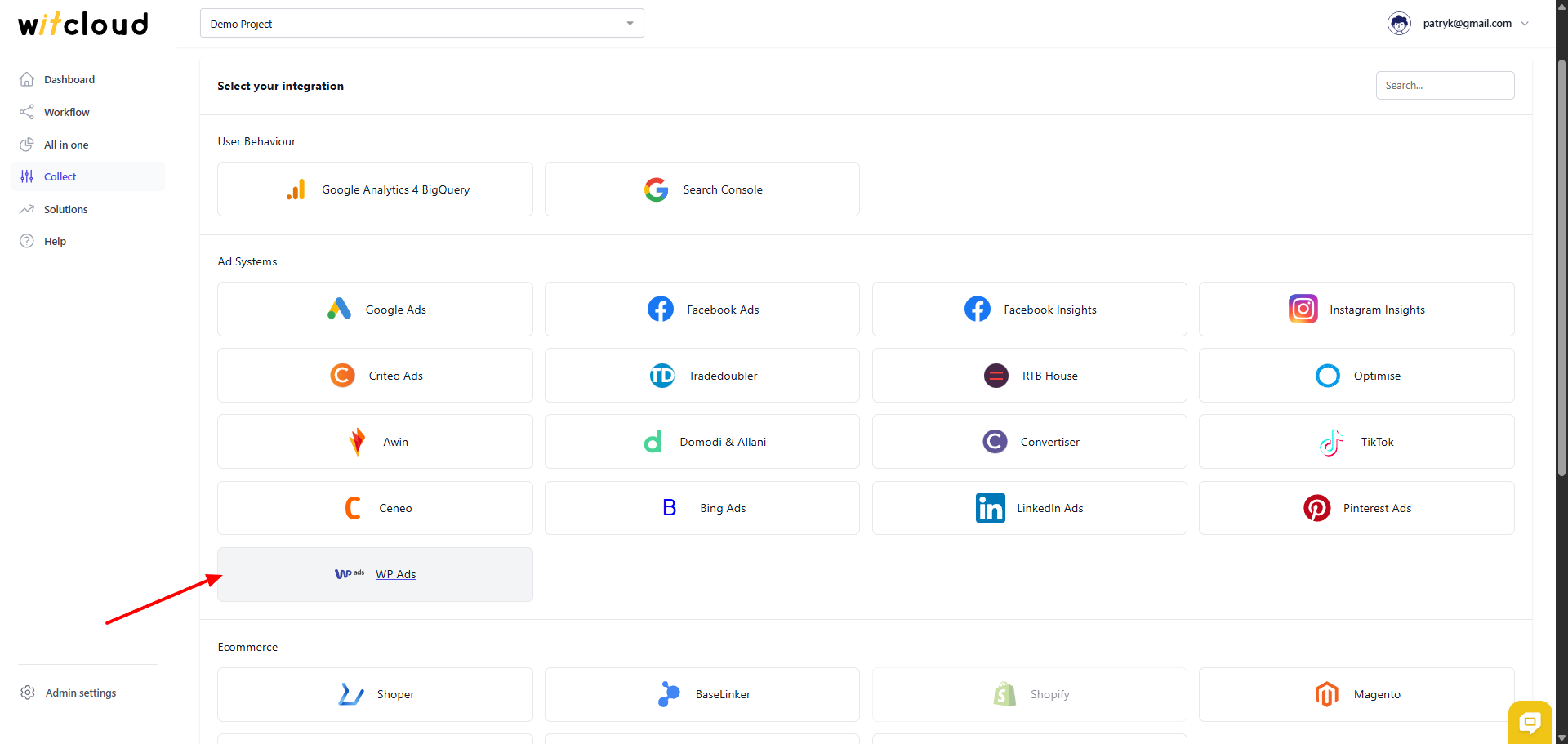This screenshot has height=744, width=1568.
Task: Click the BaseLinker logo icon
Action: pos(669,694)
